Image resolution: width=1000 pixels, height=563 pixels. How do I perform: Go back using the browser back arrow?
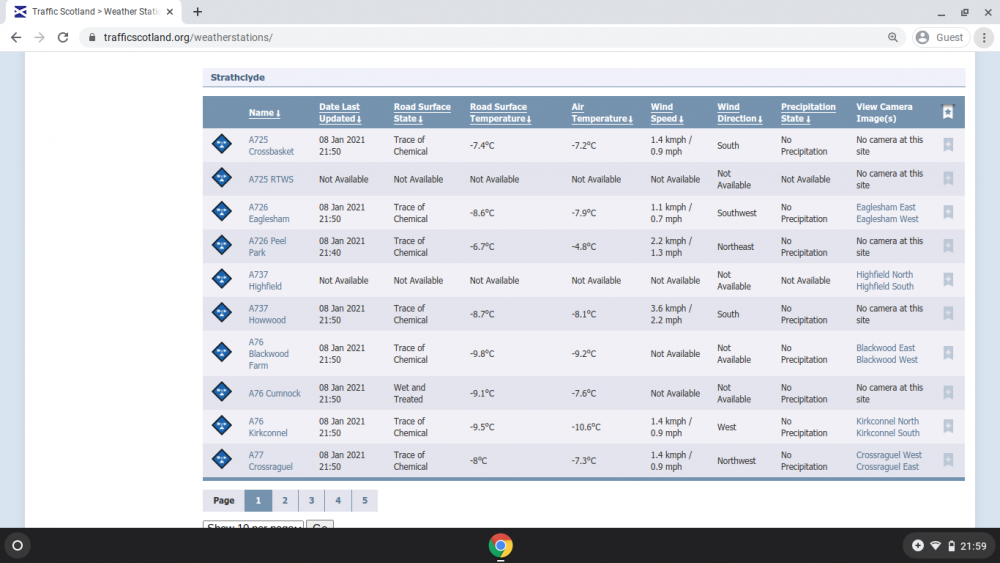[16, 38]
